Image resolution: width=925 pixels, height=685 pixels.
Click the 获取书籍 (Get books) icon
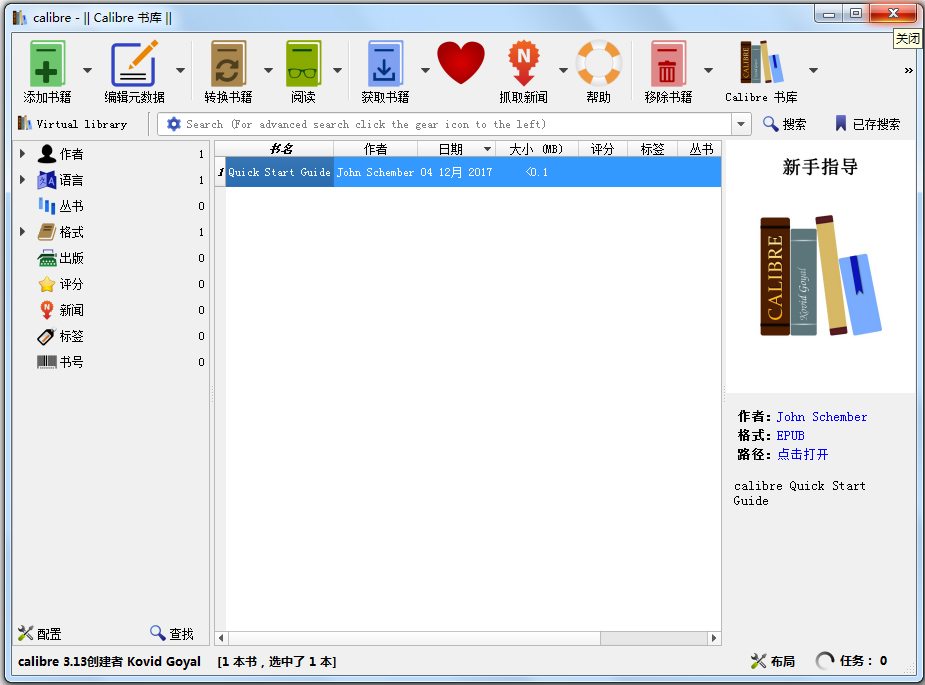(x=385, y=65)
